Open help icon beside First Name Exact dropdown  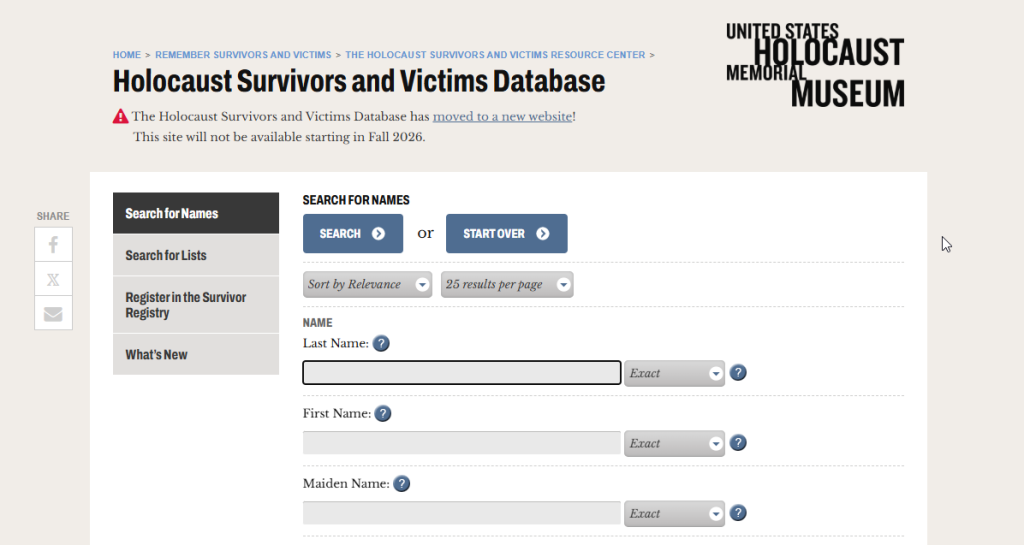[x=738, y=443]
